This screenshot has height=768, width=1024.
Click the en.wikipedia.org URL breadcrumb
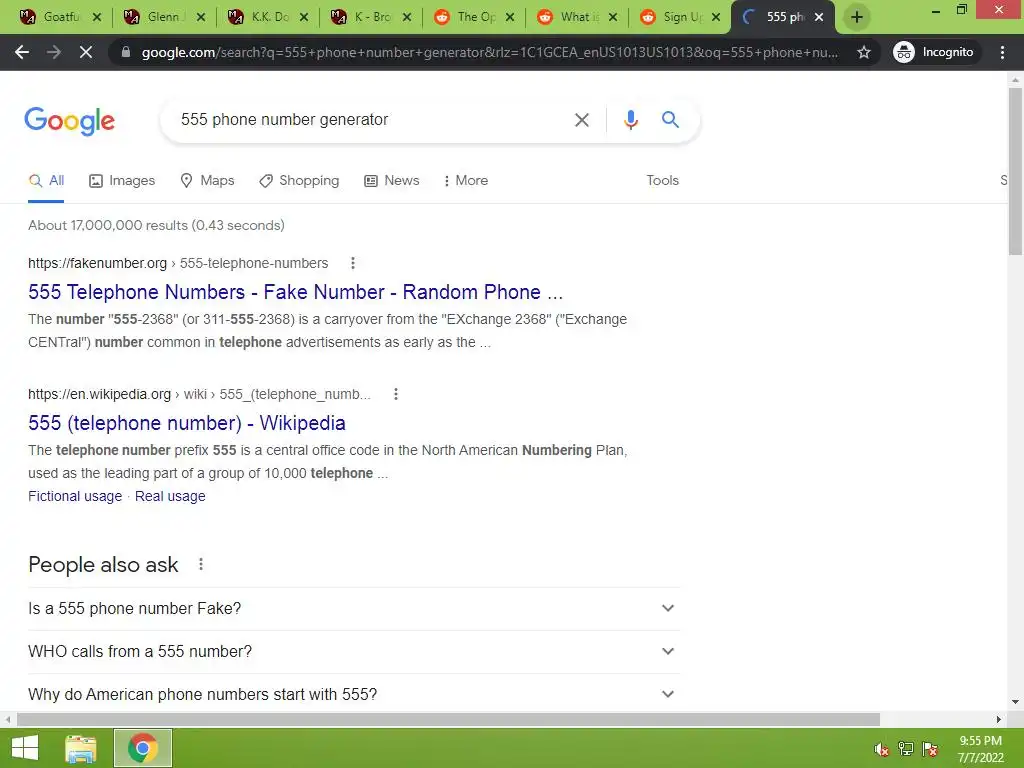(x=199, y=394)
